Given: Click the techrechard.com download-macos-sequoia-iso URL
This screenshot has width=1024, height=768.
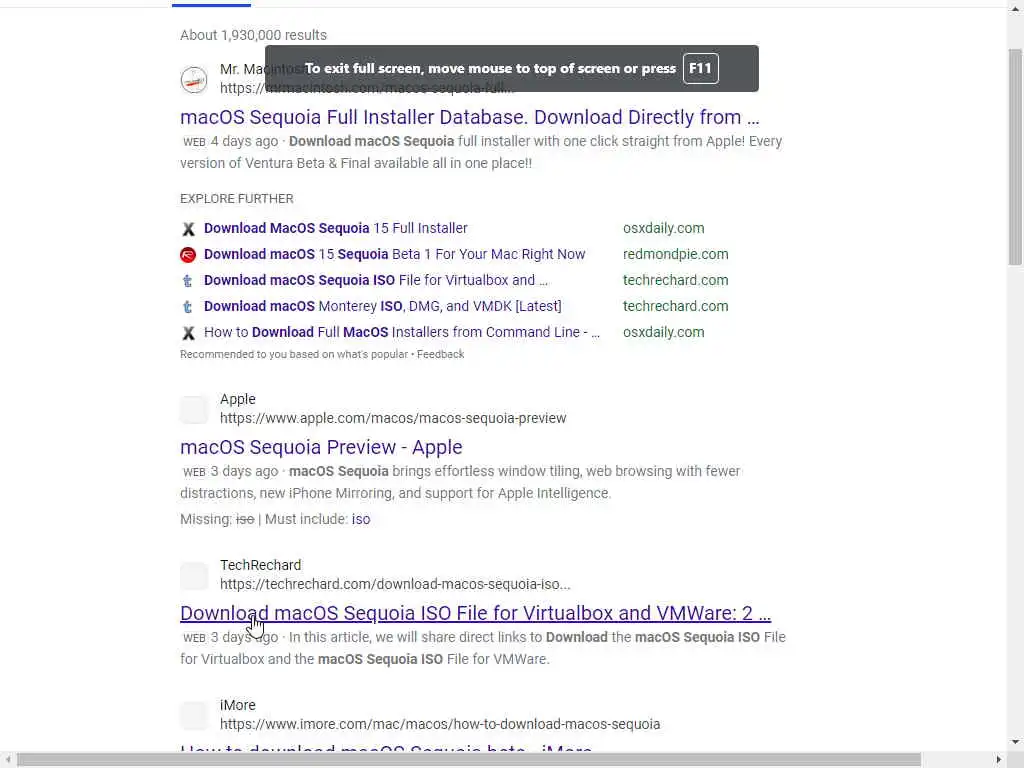Looking at the screenshot, I should pyautogui.click(x=395, y=584).
